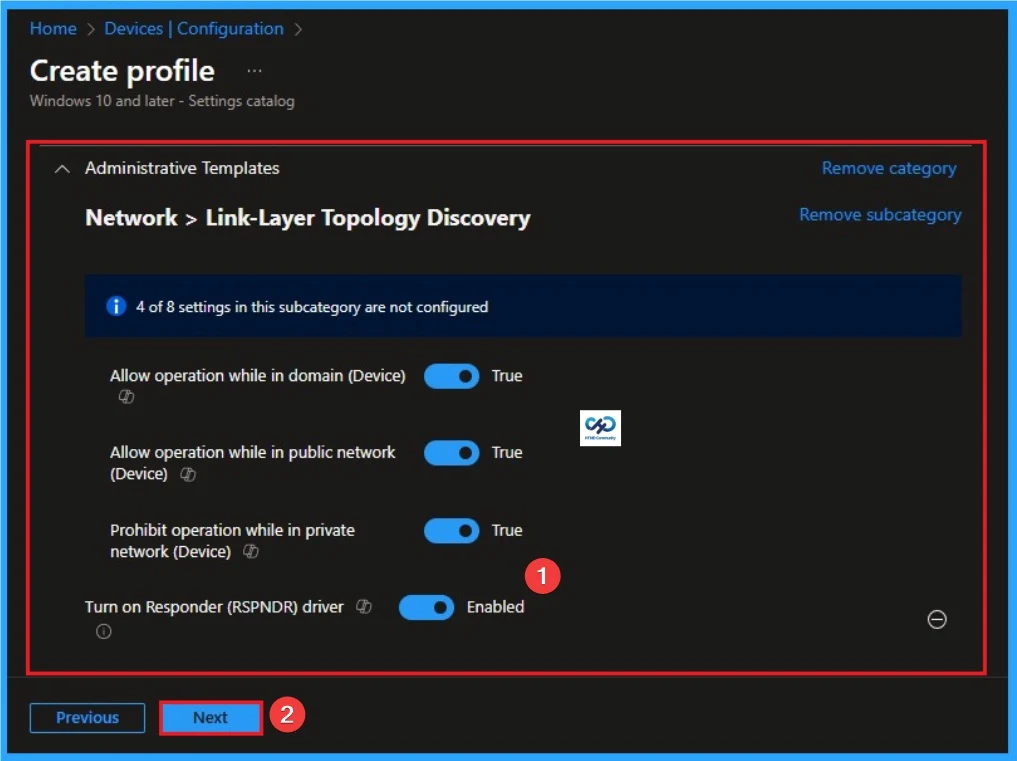Click the minus icon to remove RSPNDR setting
This screenshot has width=1017, height=761.
pyautogui.click(x=937, y=620)
